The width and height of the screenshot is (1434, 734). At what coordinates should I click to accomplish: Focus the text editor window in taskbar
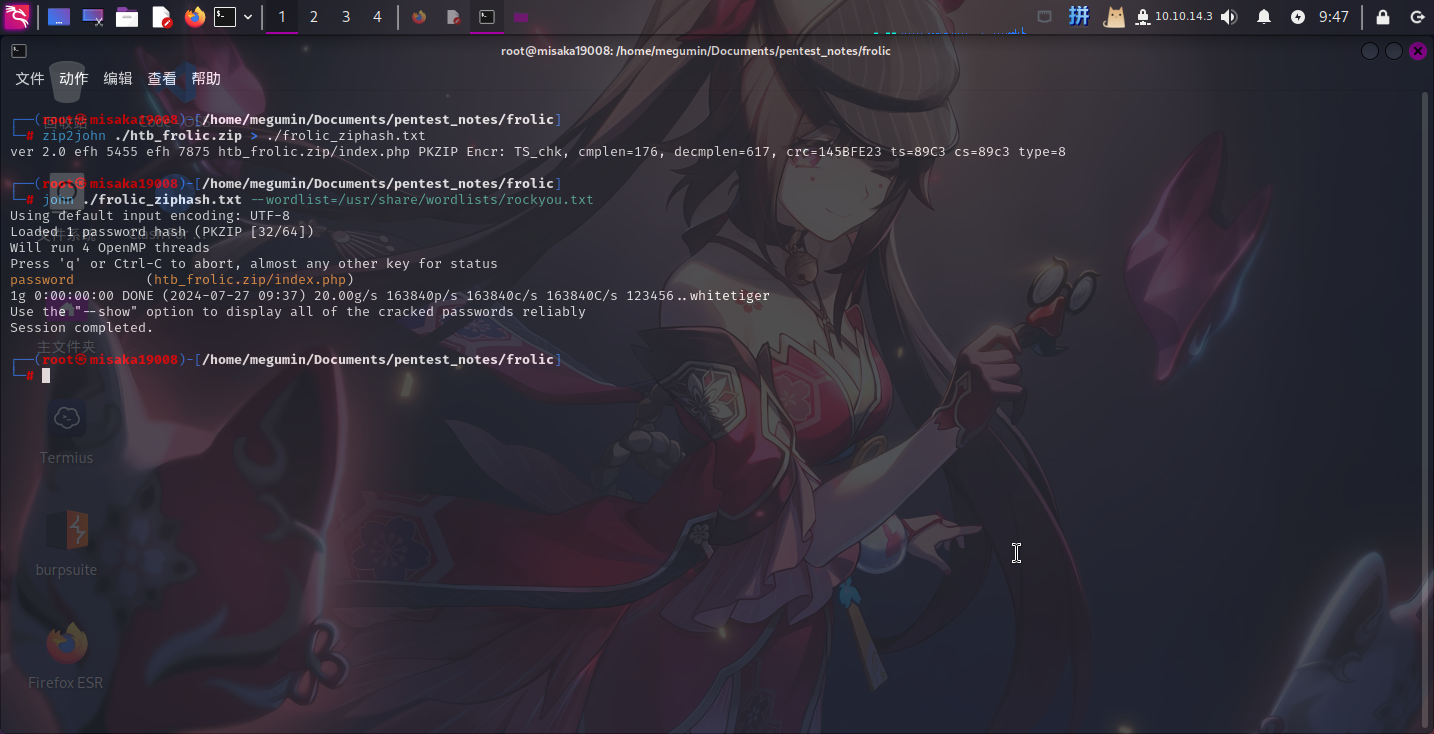click(453, 17)
